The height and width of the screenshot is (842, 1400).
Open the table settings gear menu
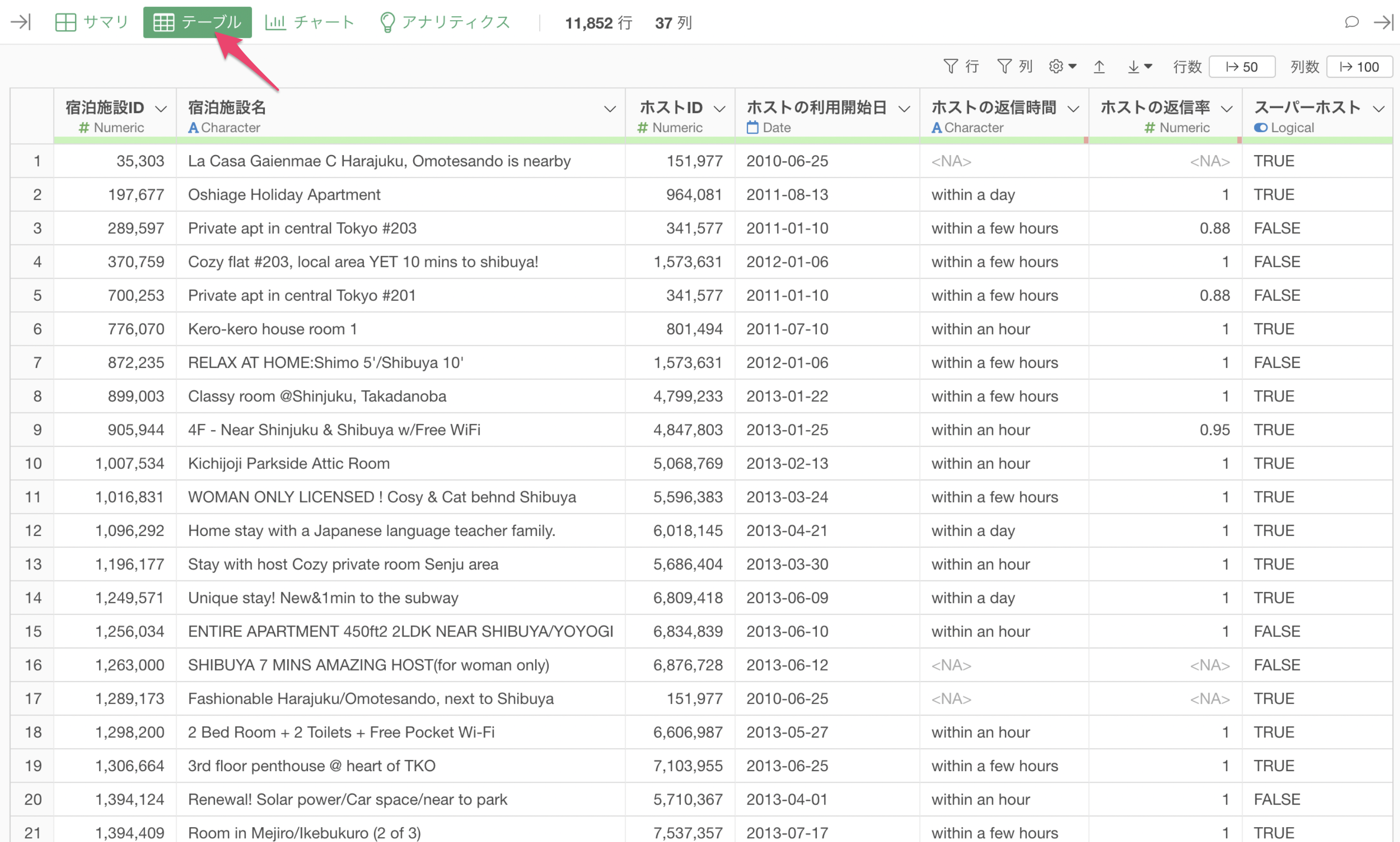coord(1062,67)
